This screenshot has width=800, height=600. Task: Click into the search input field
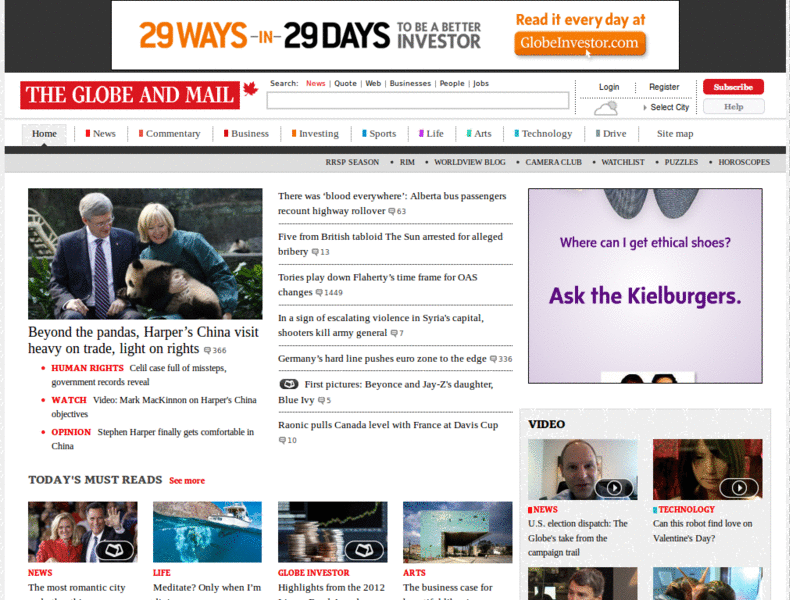pyautogui.click(x=418, y=101)
